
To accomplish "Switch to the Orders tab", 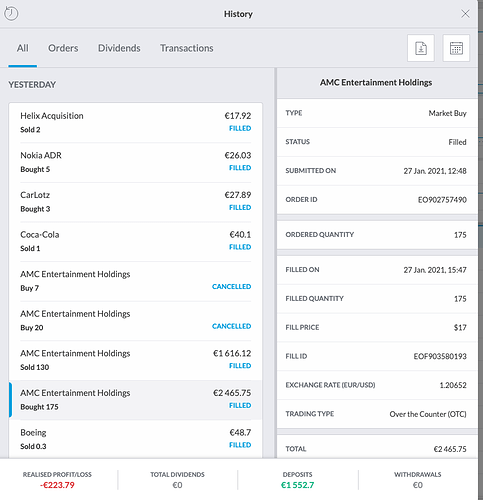I will click(x=63, y=48).
